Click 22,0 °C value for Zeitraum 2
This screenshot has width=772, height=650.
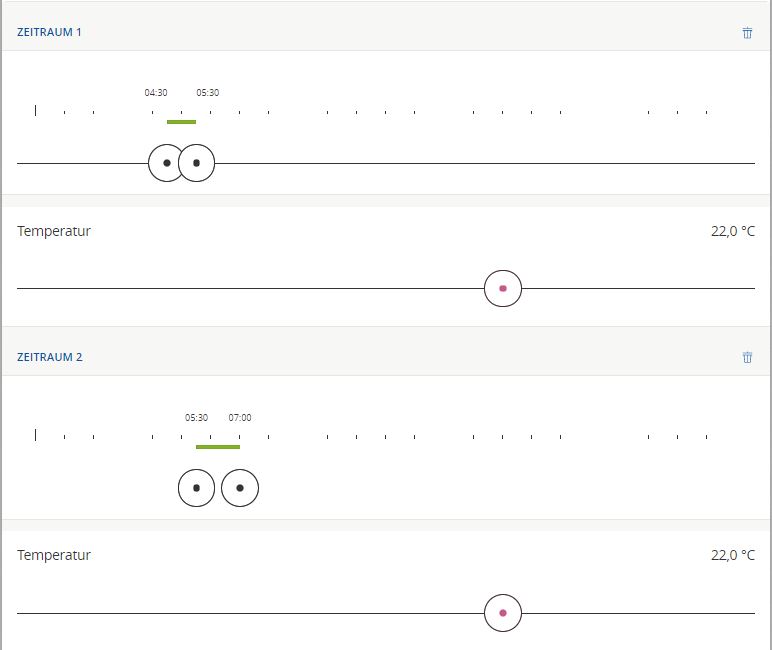[733, 555]
